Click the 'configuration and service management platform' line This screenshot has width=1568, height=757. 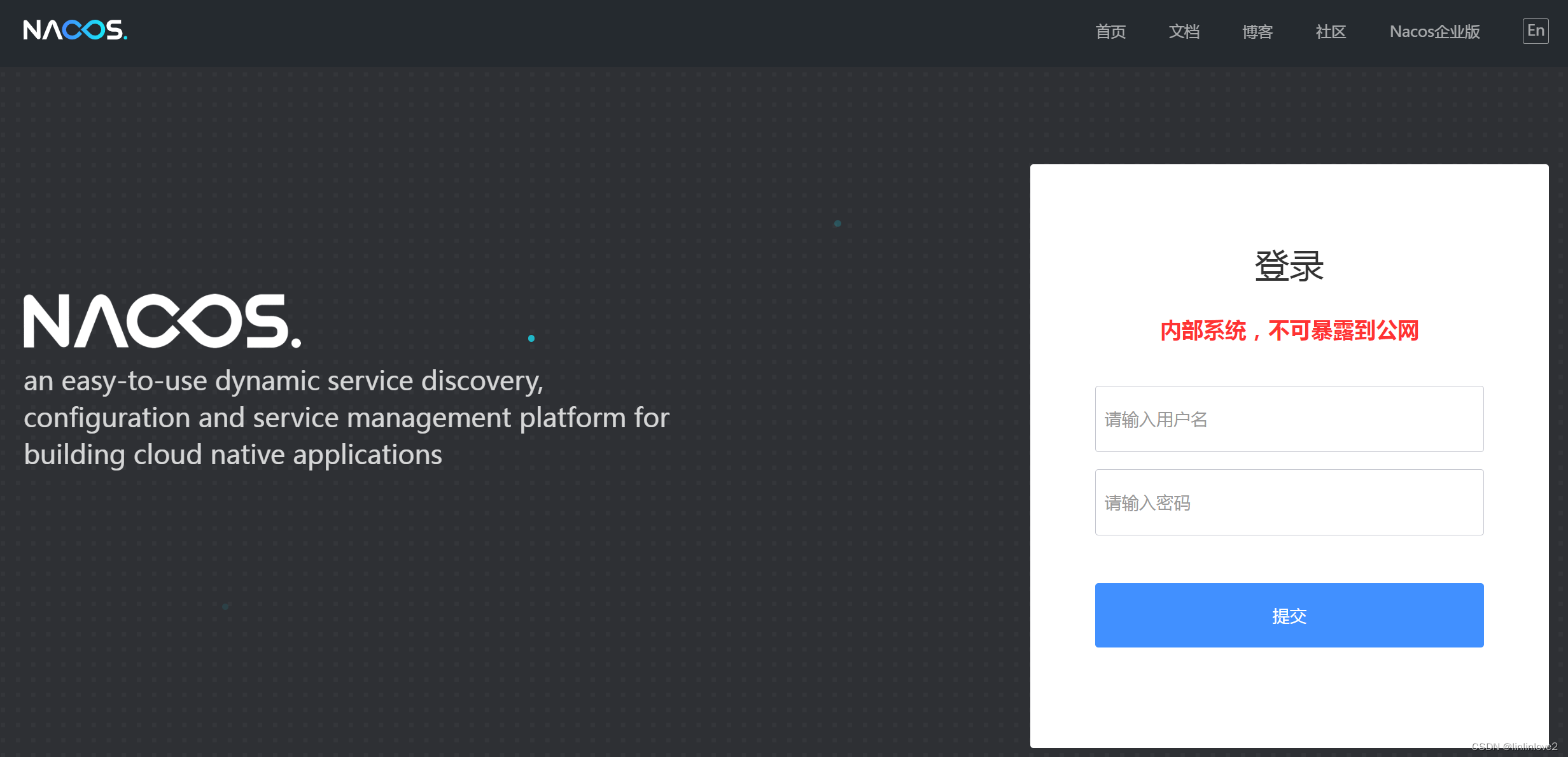coord(346,418)
